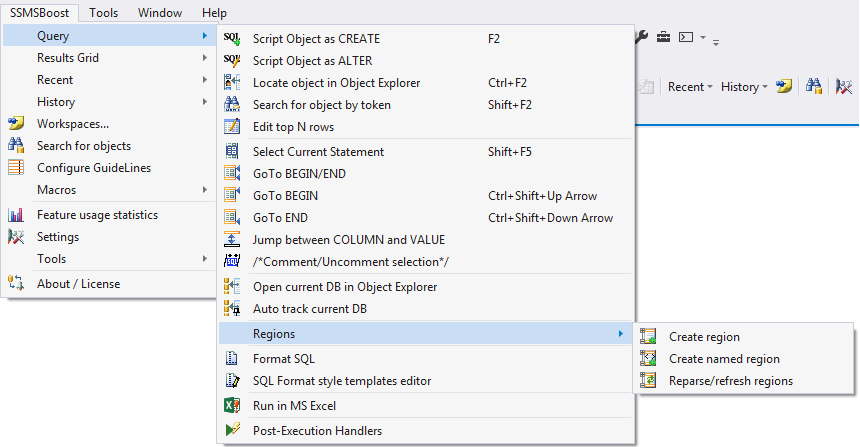Viewport: 860px width, 447px height.
Task: Open the Recent dropdown in the toolbar
Action: click(690, 87)
